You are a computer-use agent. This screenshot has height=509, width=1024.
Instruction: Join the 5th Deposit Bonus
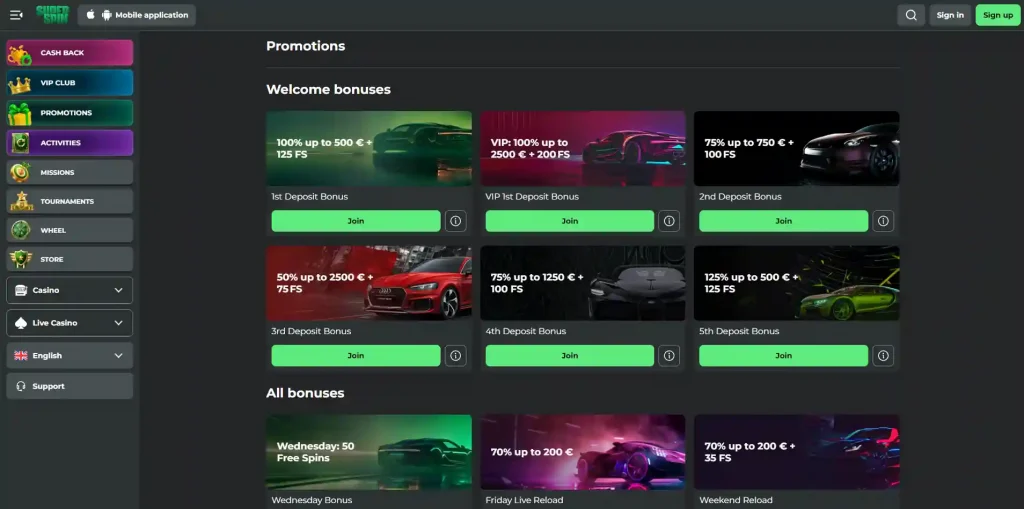tap(784, 355)
